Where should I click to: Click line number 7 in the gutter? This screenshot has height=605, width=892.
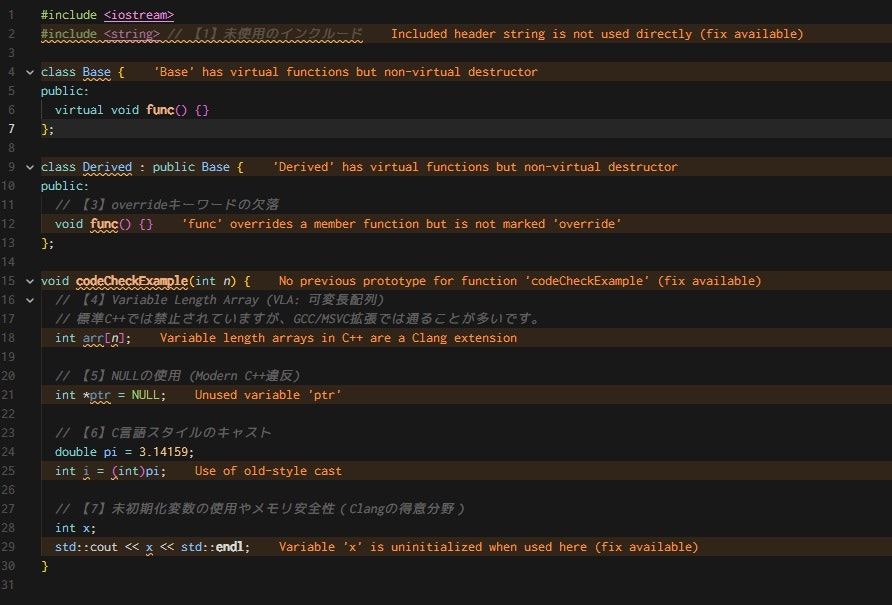click(x=11, y=129)
